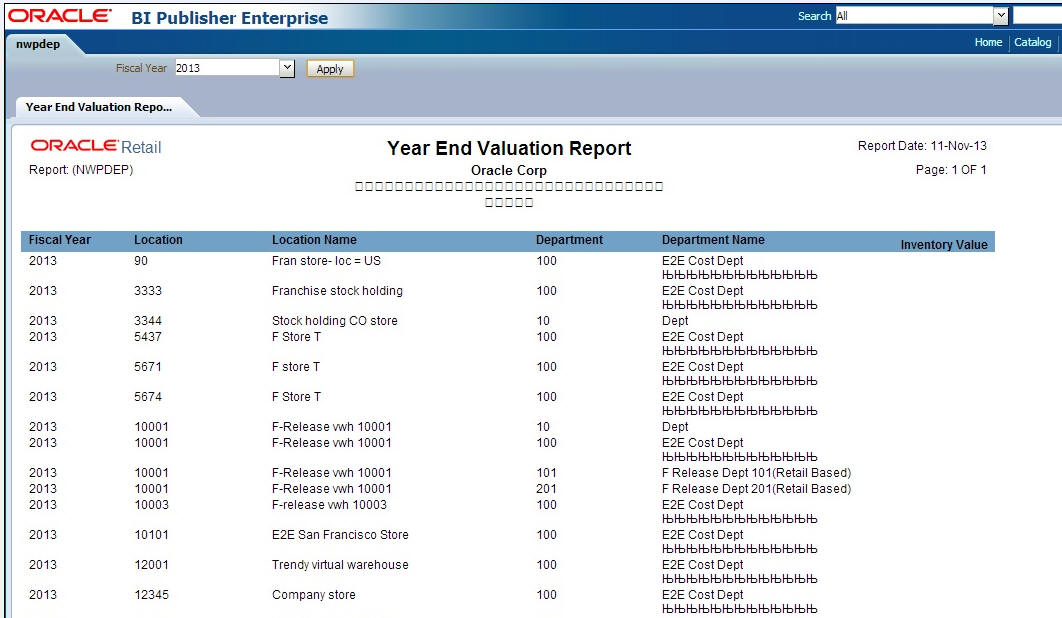Click the F store T cell for 5671
The width and height of the screenshot is (1062, 618).
click(x=296, y=367)
